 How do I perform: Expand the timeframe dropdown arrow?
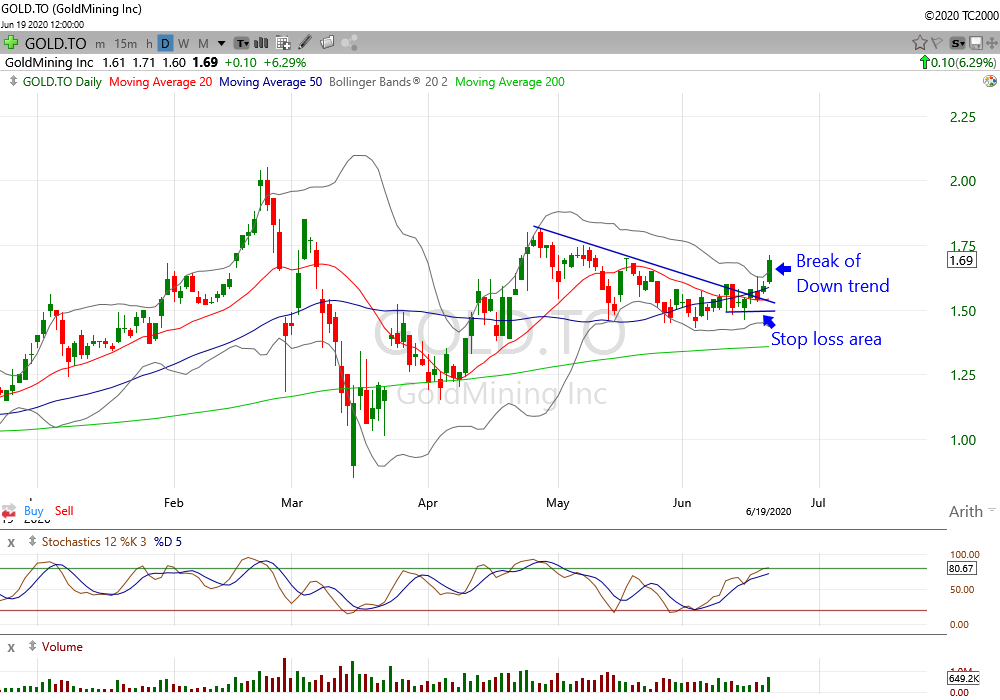coord(221,44)
